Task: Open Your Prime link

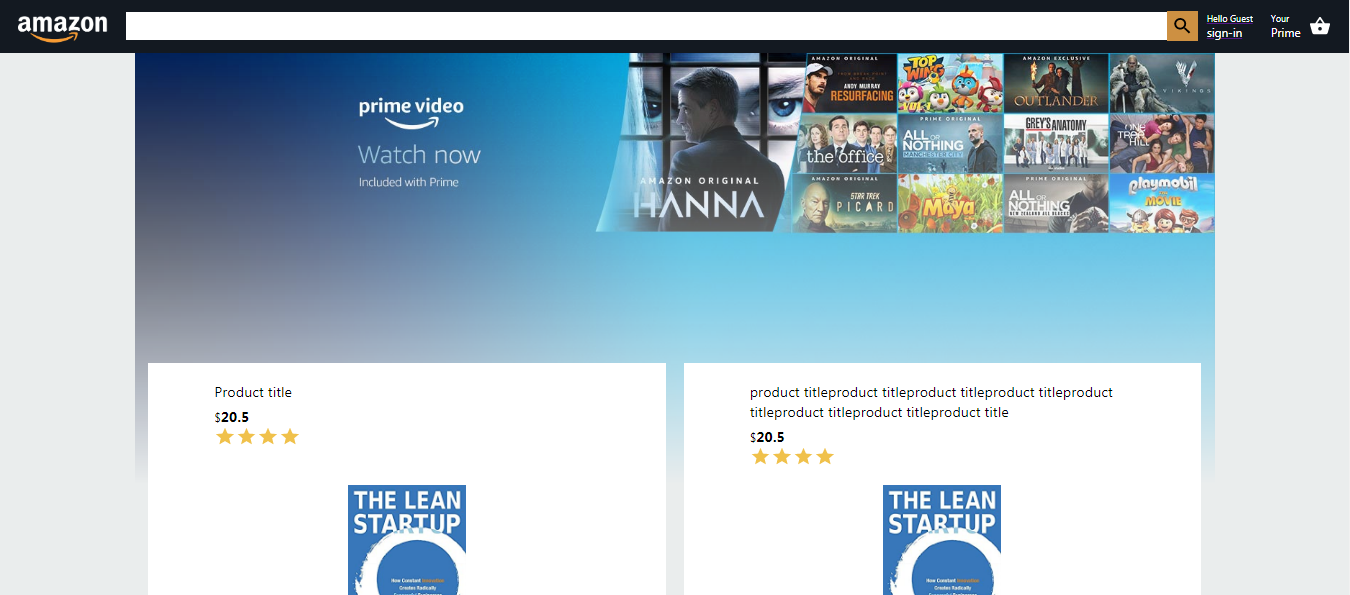Action: click(x=1285, y=26)
